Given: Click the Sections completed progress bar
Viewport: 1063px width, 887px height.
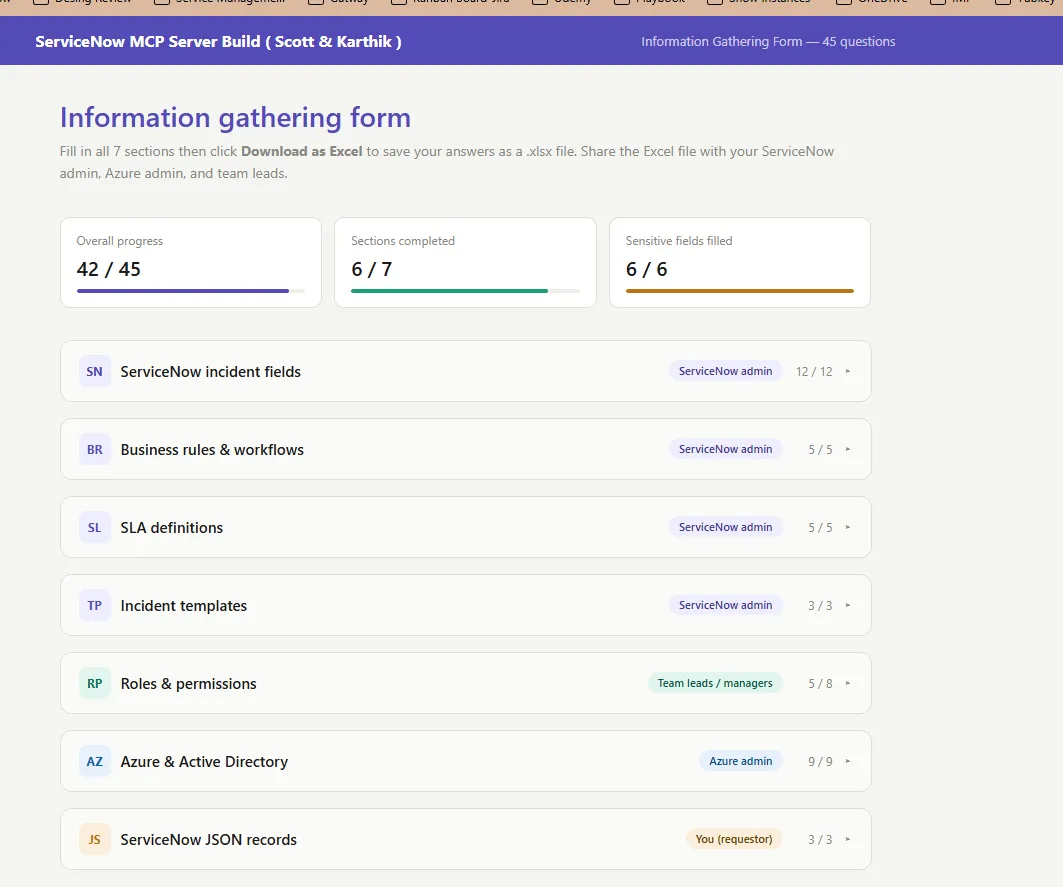Looking at the screenshot, I should point(465,291).
